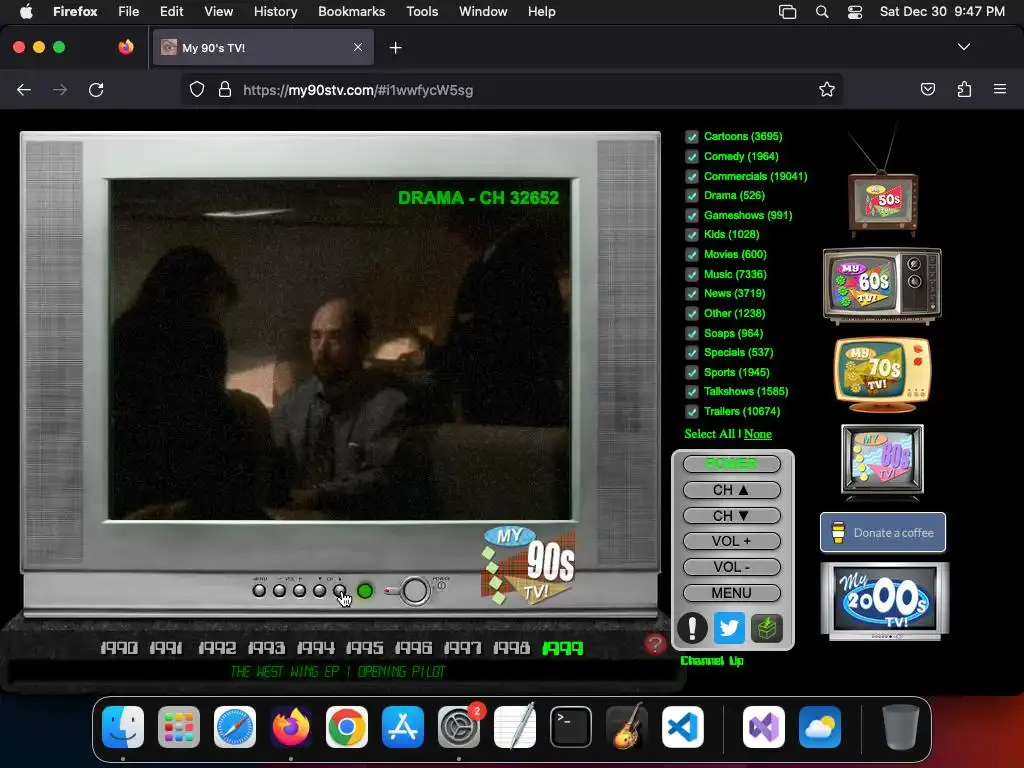Click the CH down button on the remote

pos(731,516)
